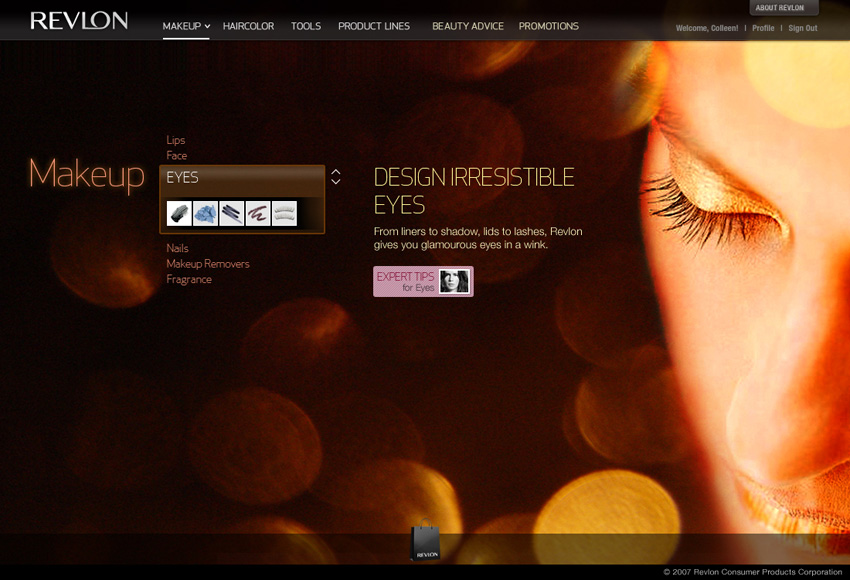Select the blue eye shadow thumbnail

tap(205, 214)
